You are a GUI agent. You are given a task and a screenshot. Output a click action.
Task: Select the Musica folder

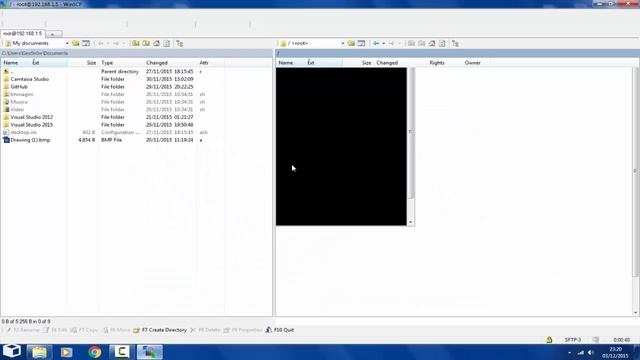coord(19,102)
